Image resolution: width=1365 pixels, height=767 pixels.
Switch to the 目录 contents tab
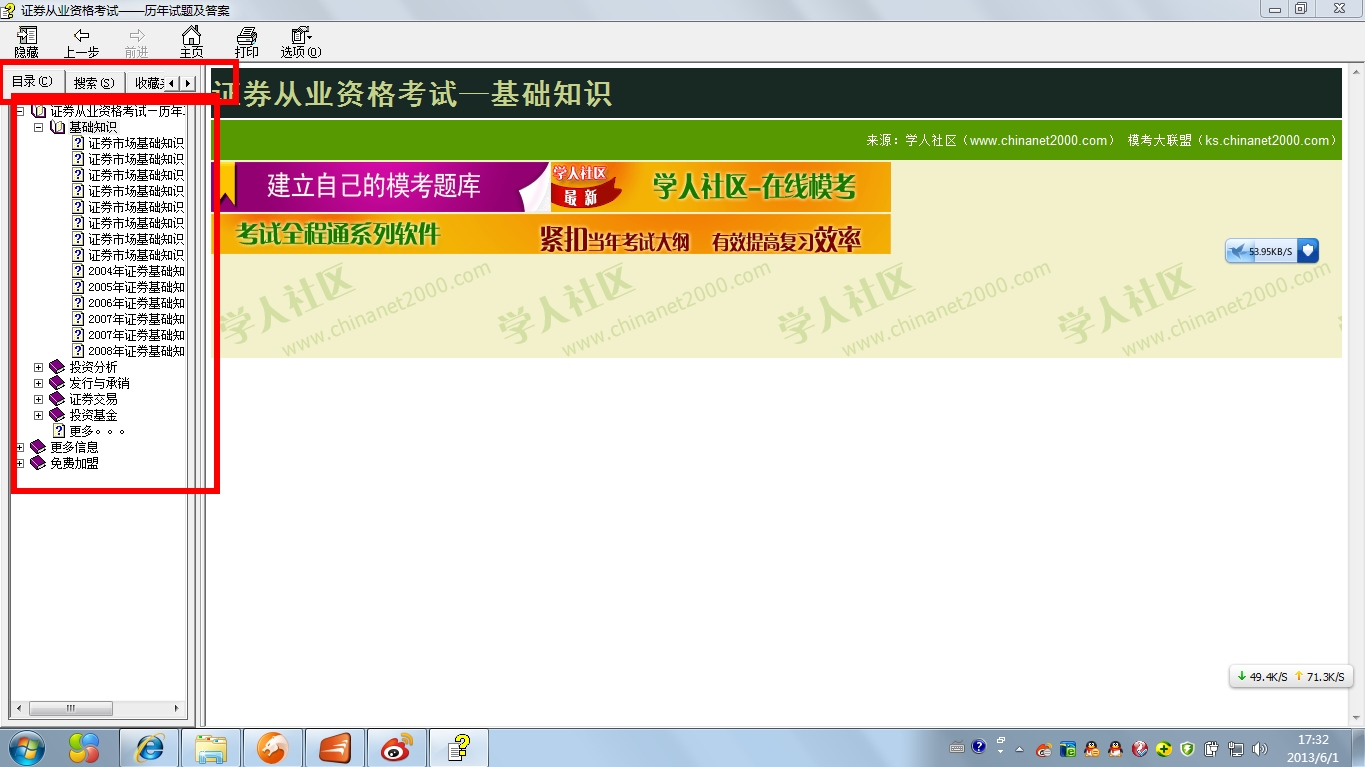click(32, 81)
